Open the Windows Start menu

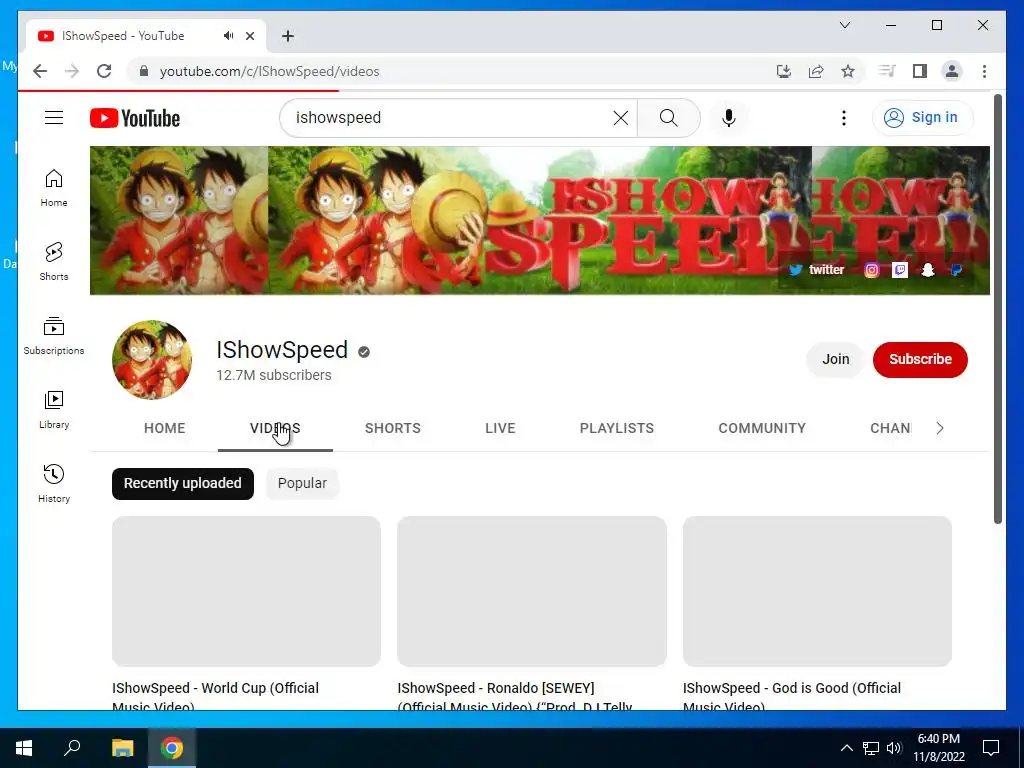tap(24, 748)
